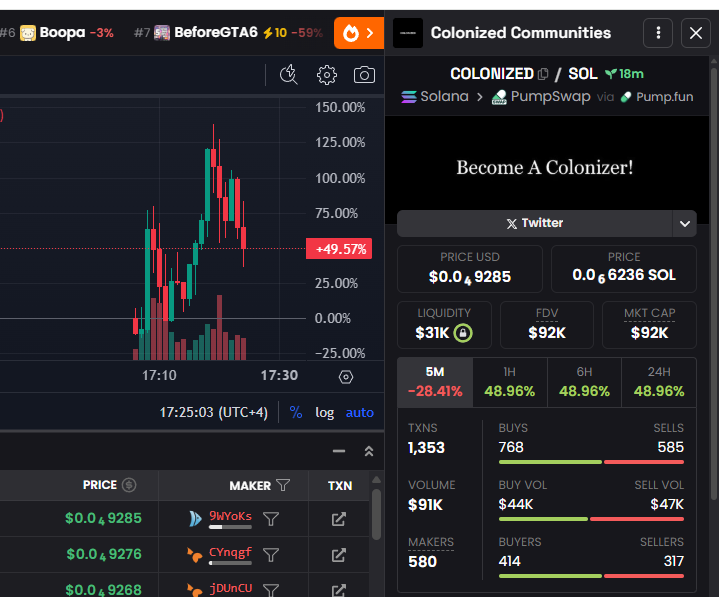Filter transactions by maker CYnqgf
The width and height of the screenshot is (719, 597).
(271, 555)
